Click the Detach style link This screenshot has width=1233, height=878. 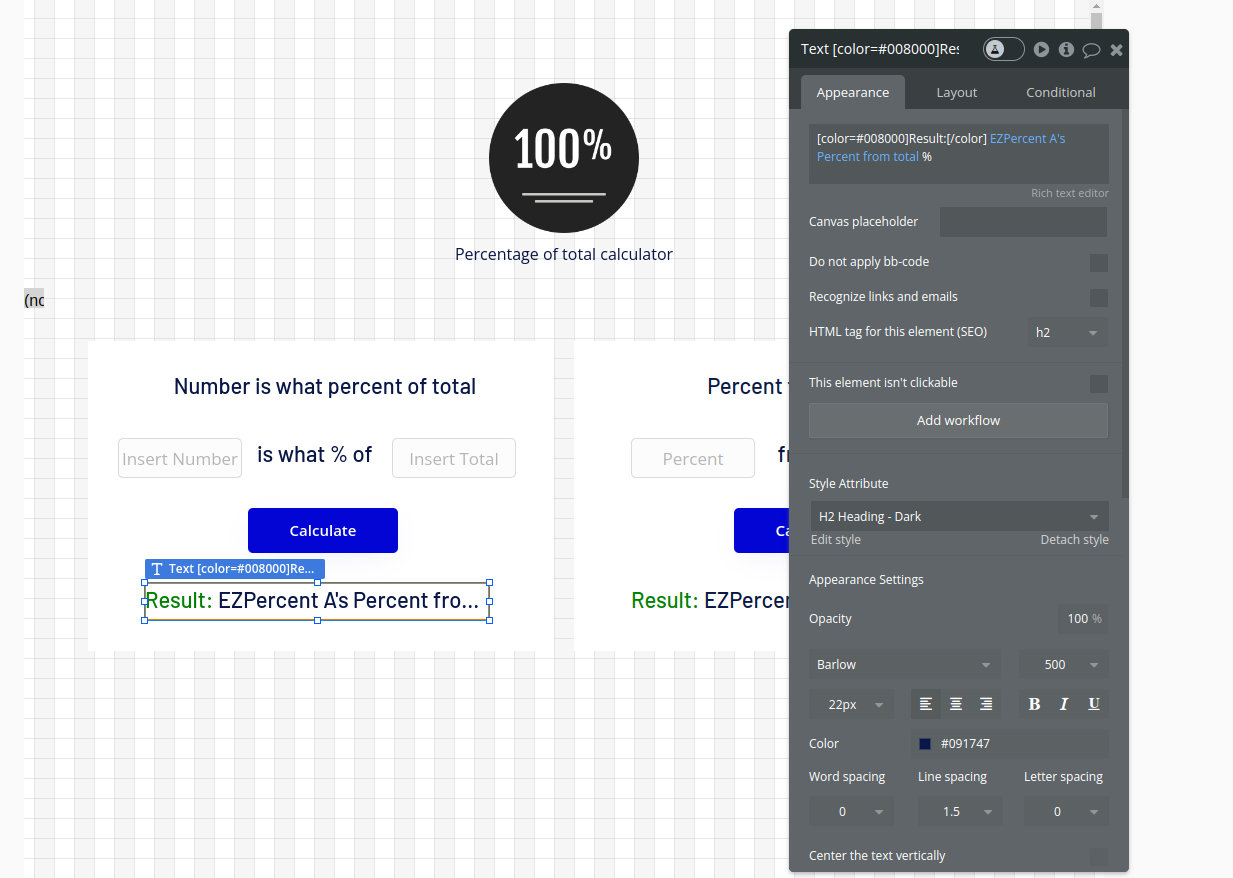[1074, 539]
